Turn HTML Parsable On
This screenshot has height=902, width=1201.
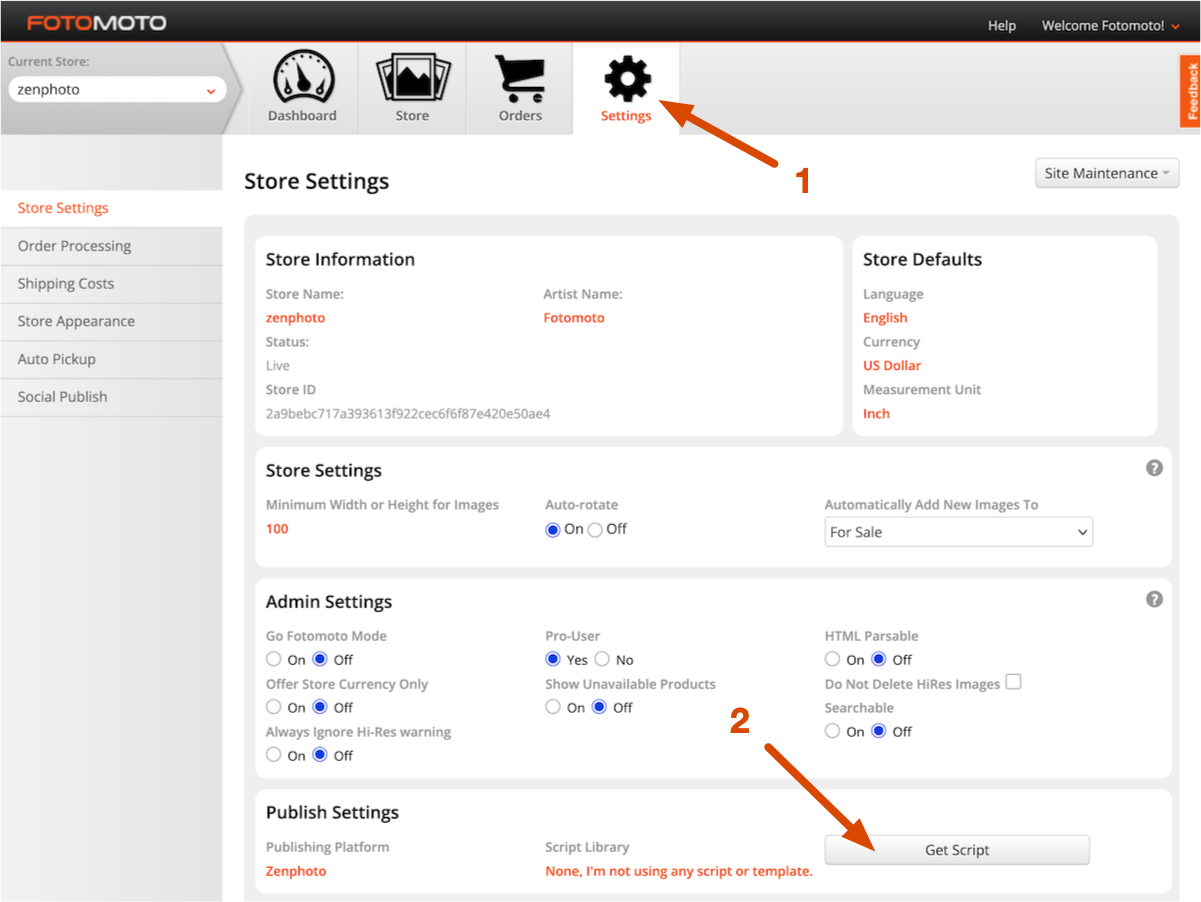pyautogui.click(x=832, y=659)
